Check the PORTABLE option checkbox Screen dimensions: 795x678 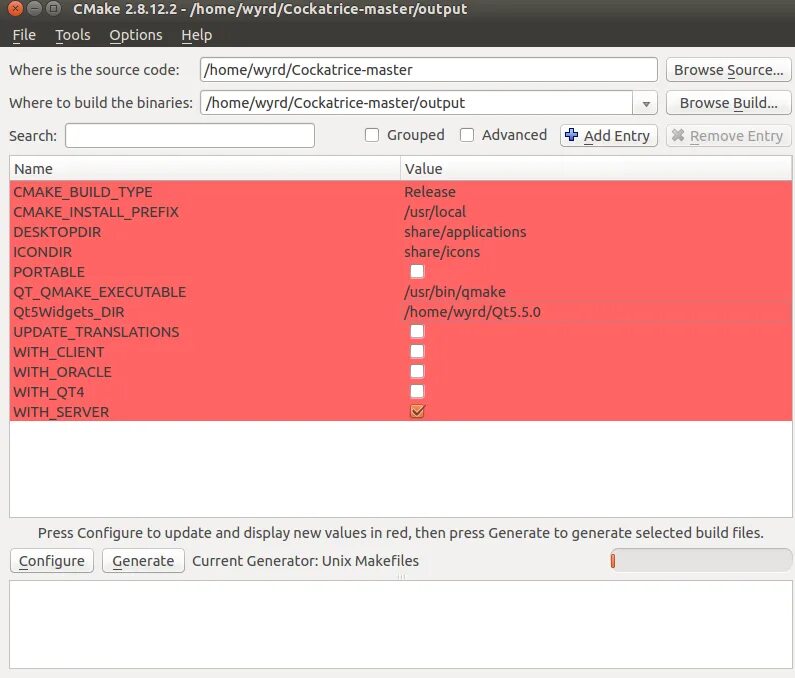click(x=417, y=271)
